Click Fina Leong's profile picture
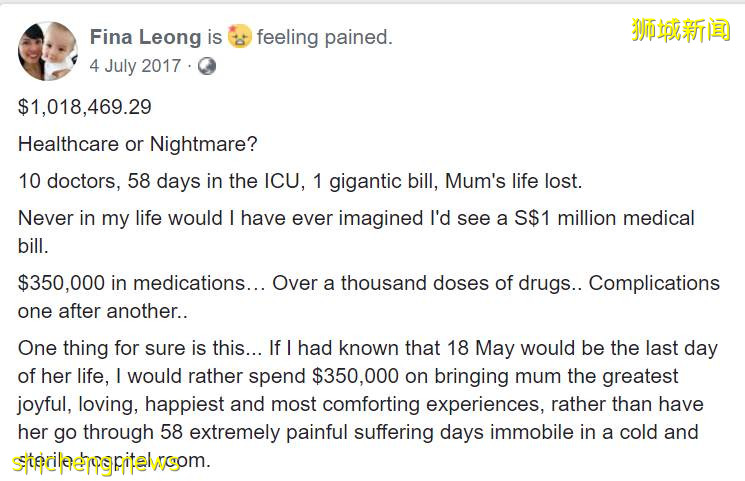 click(47, 51)
